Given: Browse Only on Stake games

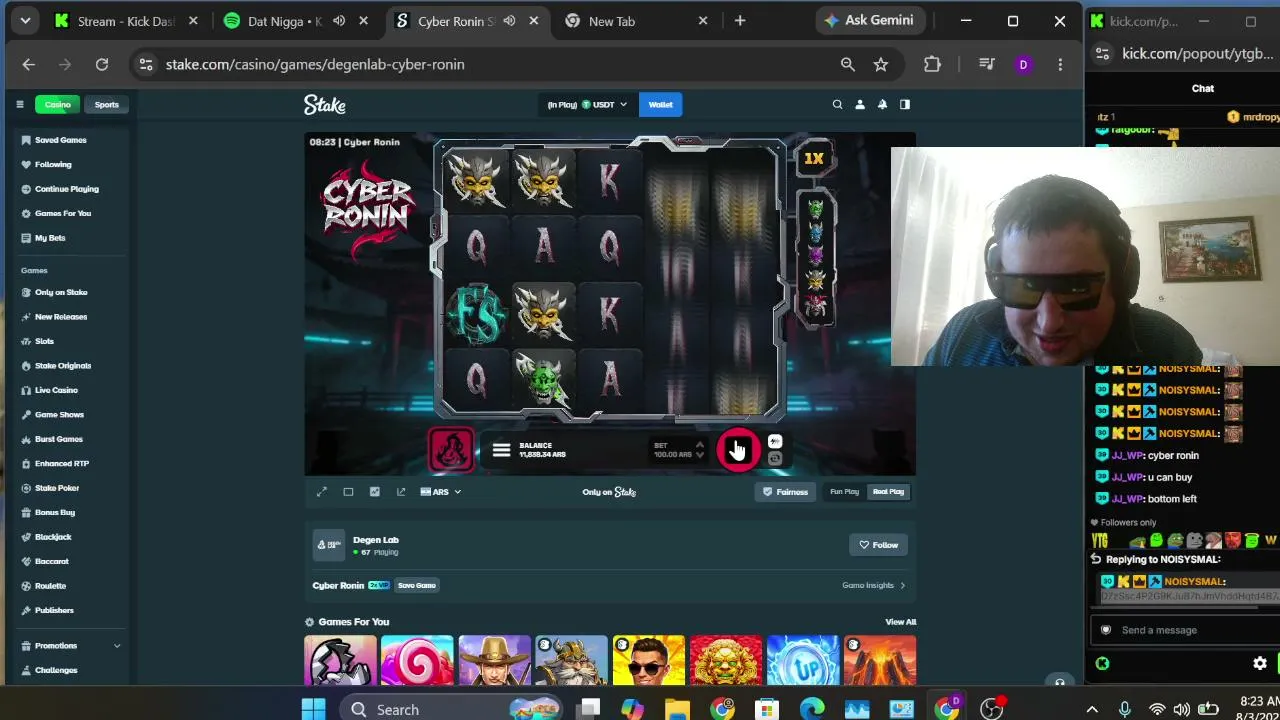Looking at the screenshot, I should (61, 292).
